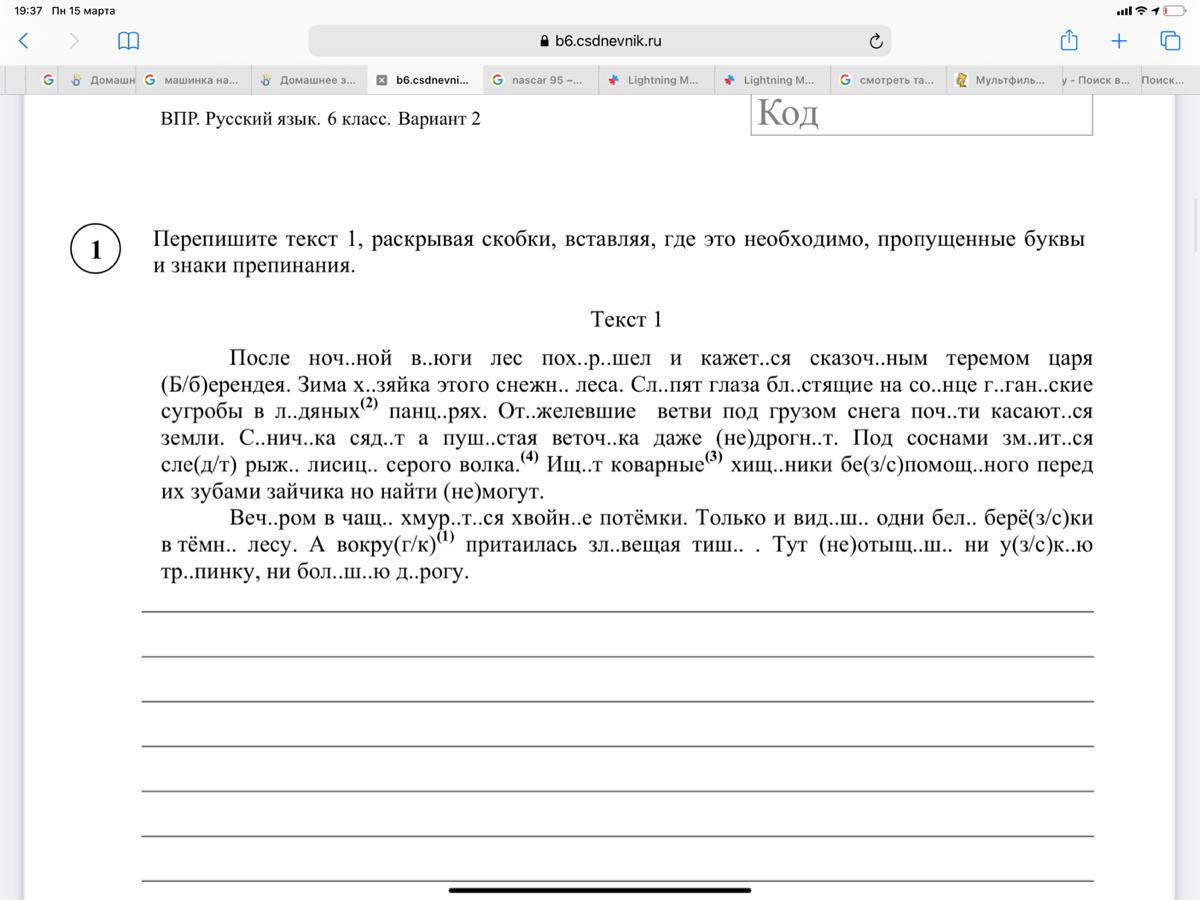Image resolution: width=1200 pixels, height=900 pixels.
Task: Reload the page using the refresh icon
Action: coord(876,41)
